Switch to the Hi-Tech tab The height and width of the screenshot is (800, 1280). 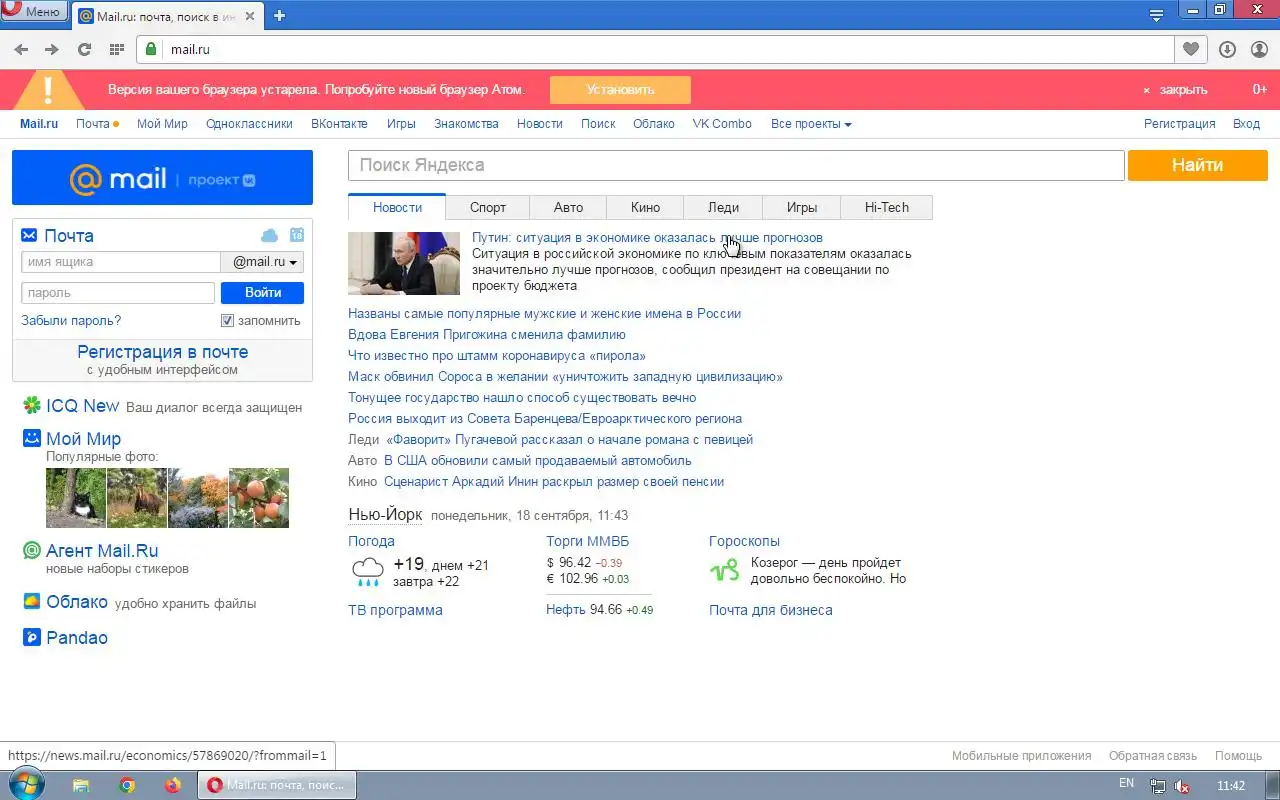(x=887, y=207)
